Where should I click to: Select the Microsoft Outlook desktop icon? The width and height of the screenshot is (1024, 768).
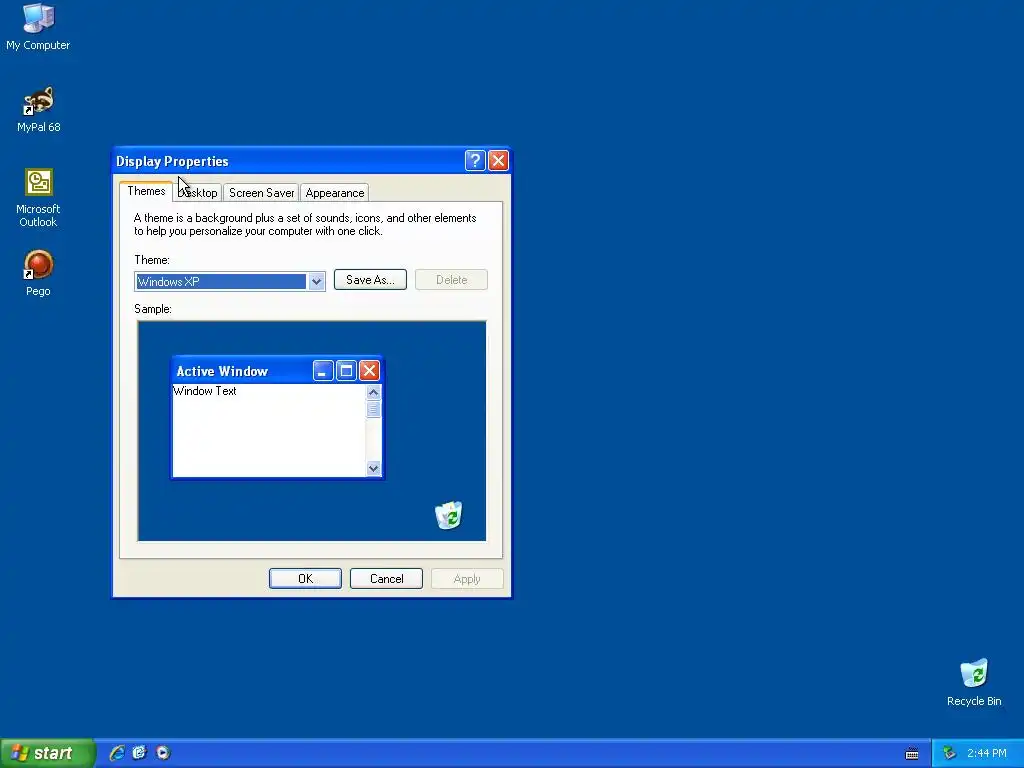click(x=38, y=198)
